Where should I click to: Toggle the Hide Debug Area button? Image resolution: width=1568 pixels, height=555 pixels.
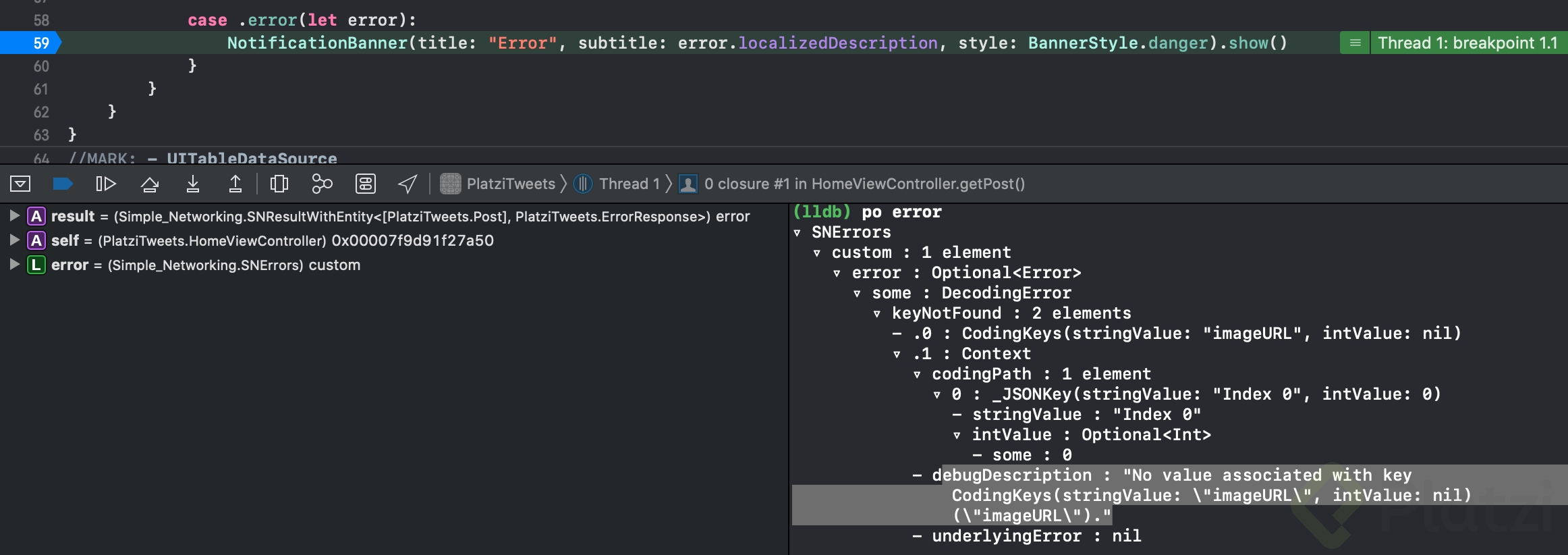pyautogui.click(x=20, y=184)
